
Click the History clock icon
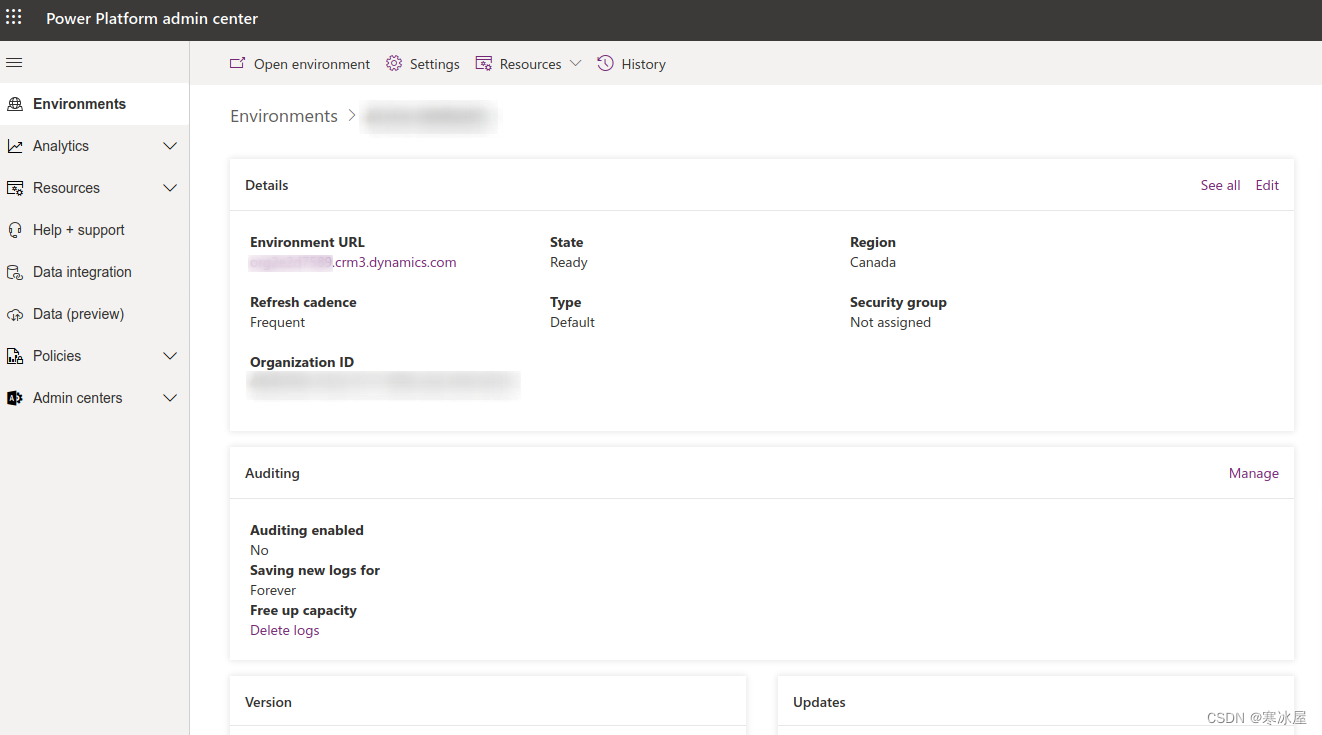click(605, 63)
